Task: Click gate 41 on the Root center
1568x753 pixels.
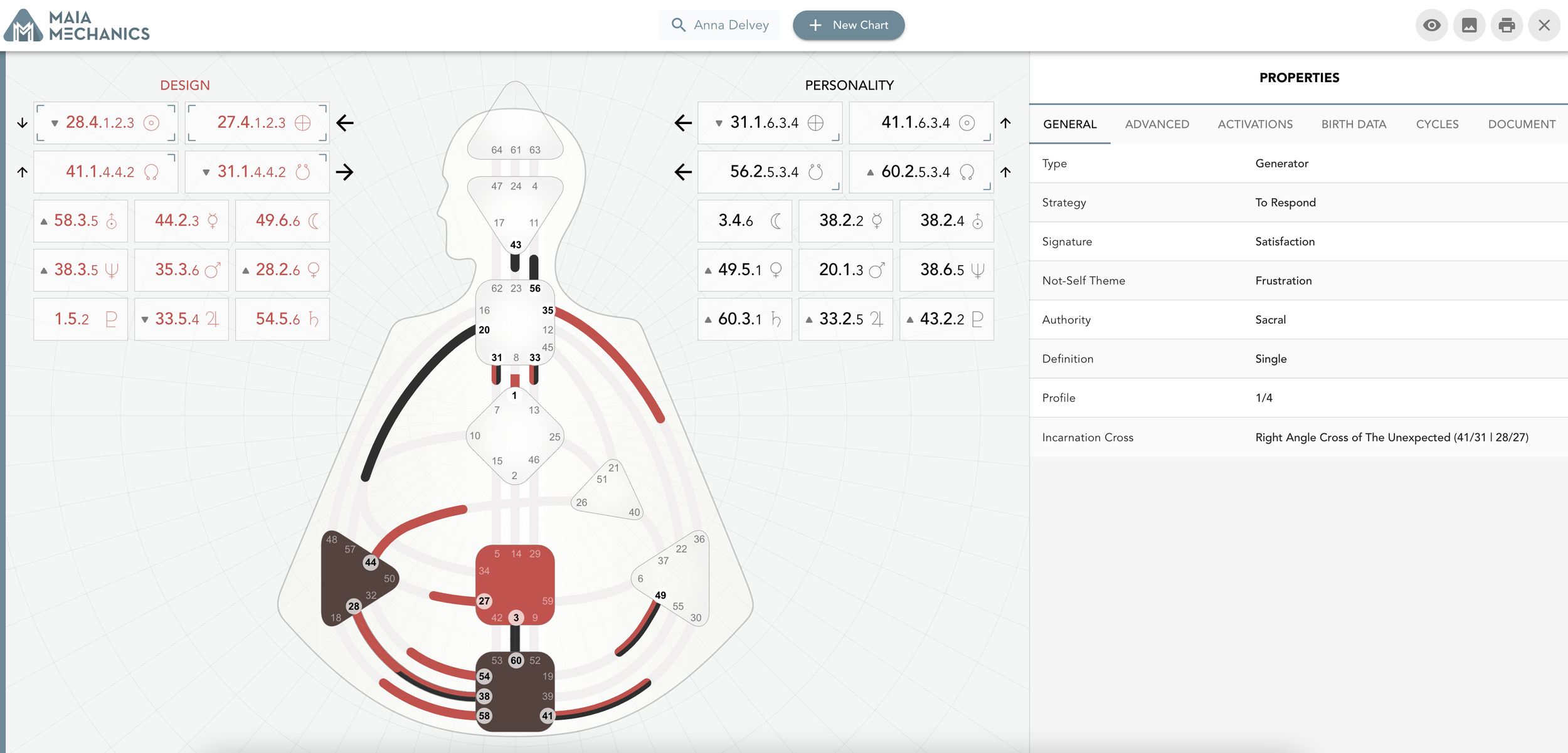Action: tap(548, 716)
